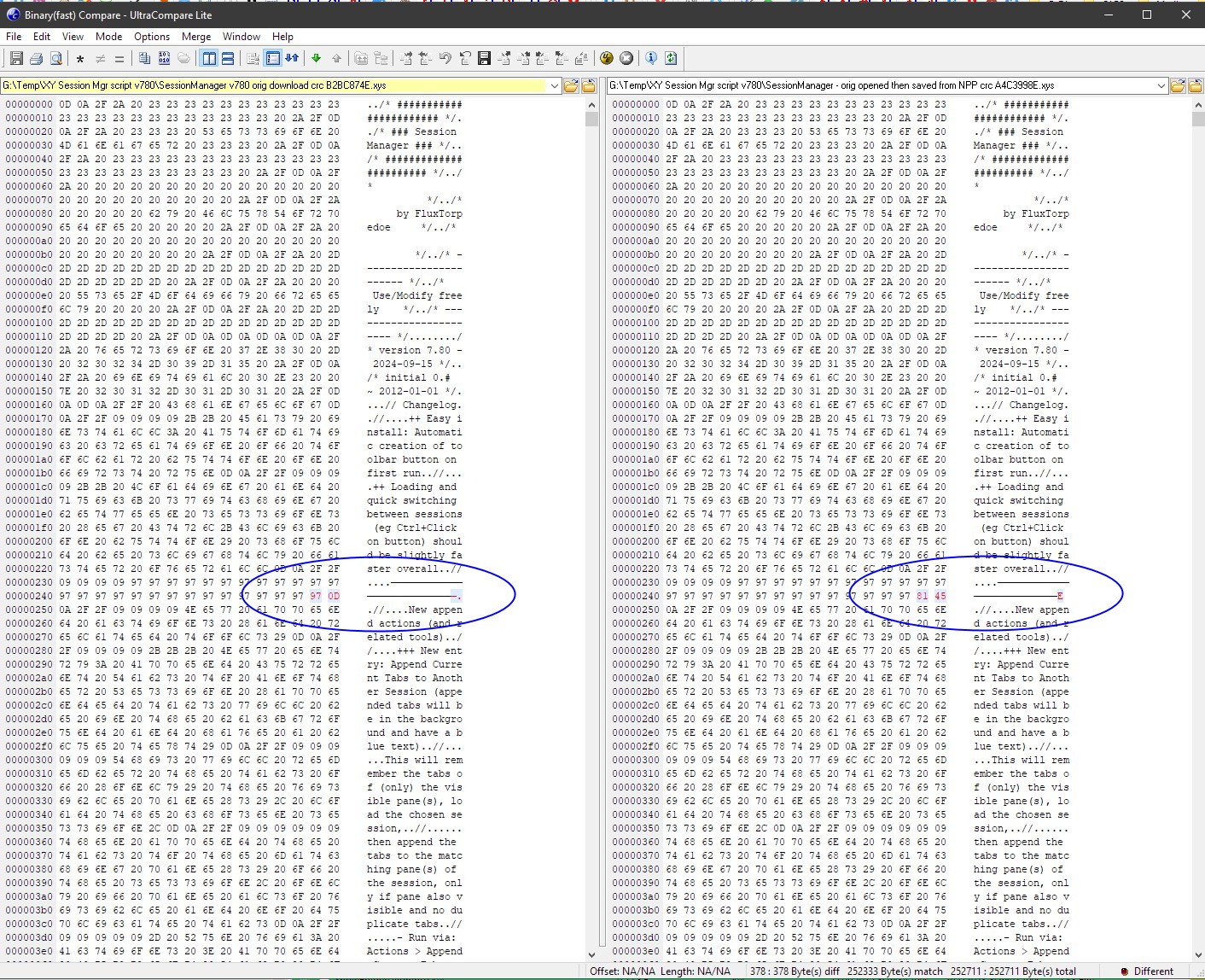Click the save icon in the toolbar

coord(15,58)
